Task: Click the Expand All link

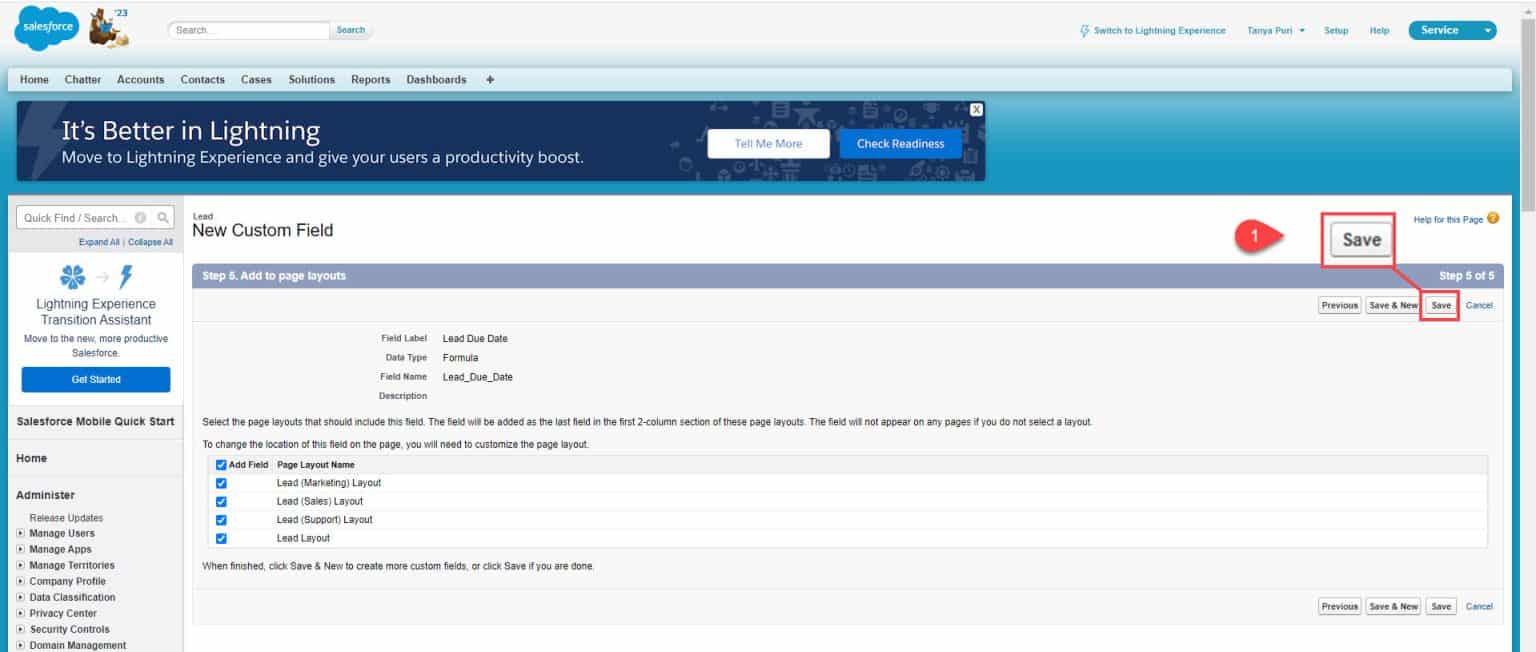Action: point(99,242)
